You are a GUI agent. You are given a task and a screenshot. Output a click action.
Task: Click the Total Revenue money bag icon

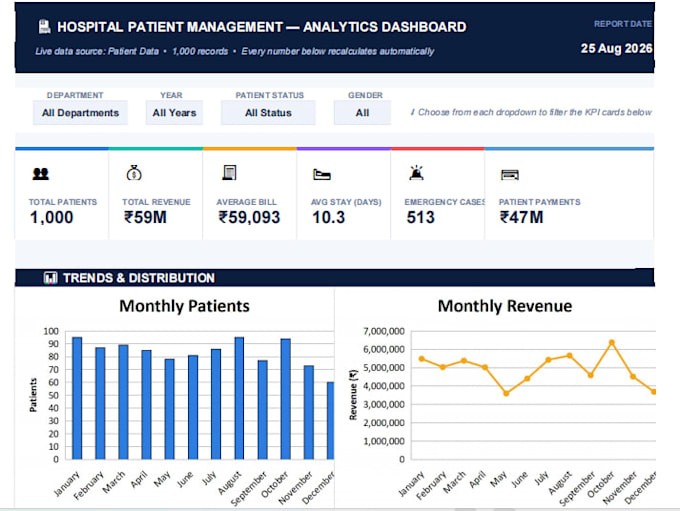tap(134, 173)
